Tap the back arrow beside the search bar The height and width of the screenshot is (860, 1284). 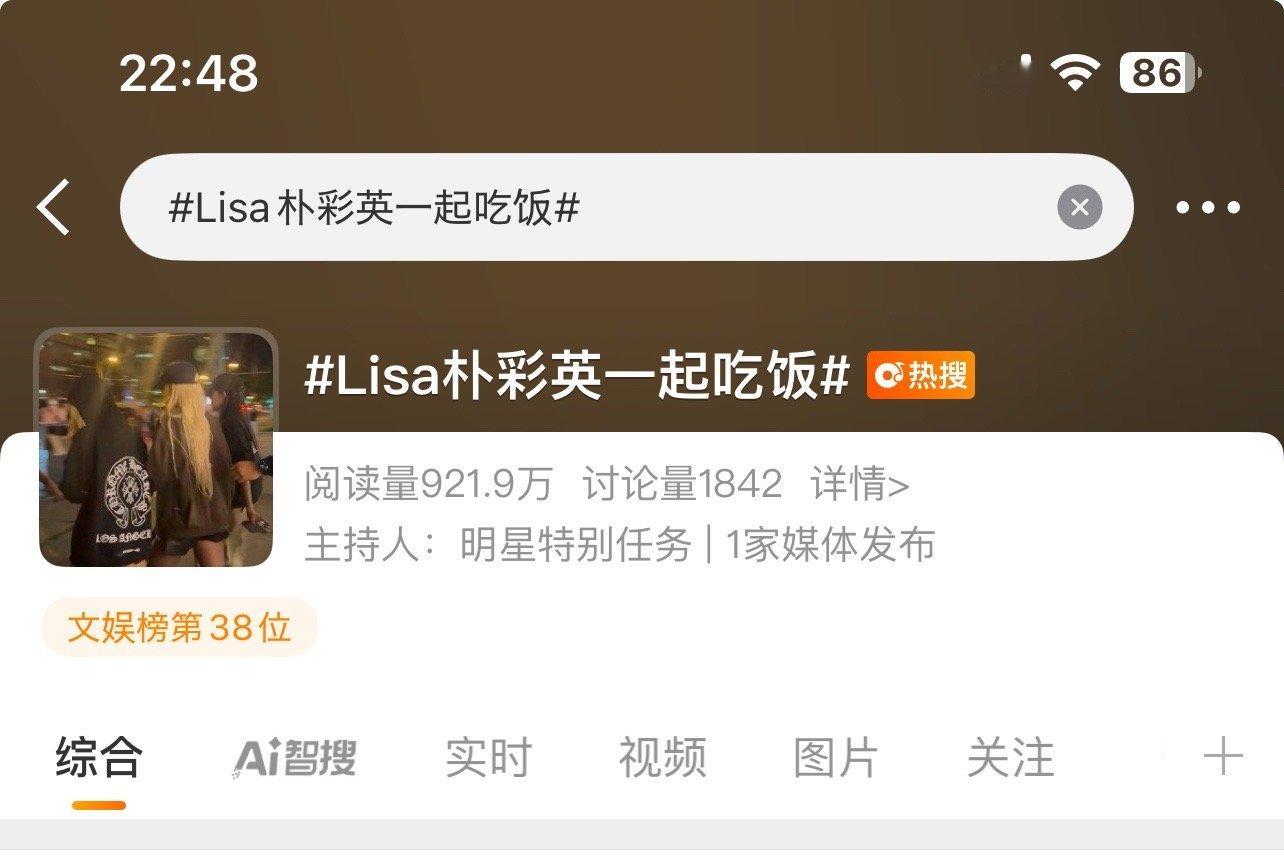point(54,208)
